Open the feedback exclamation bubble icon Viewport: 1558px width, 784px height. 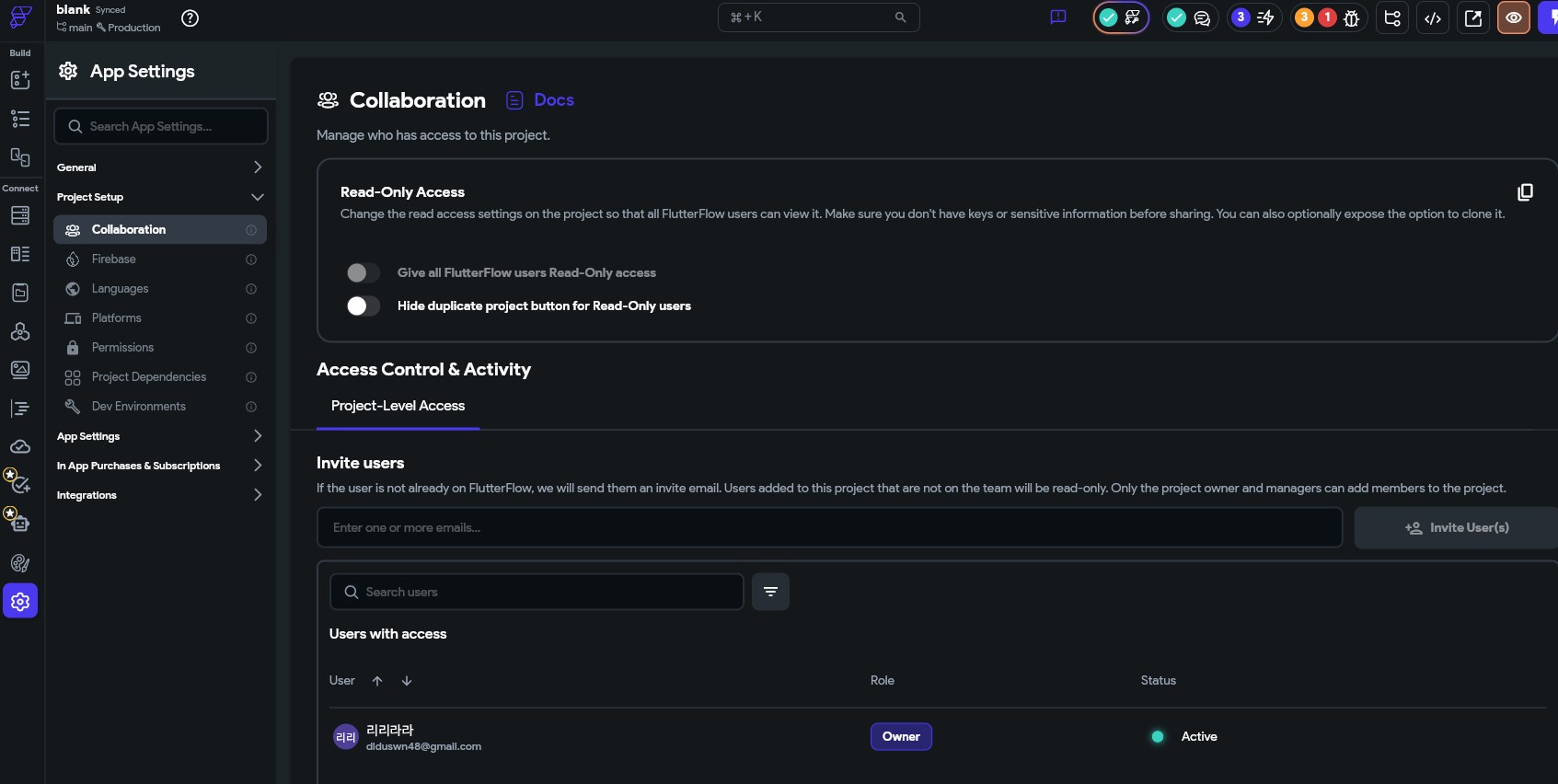tap(1058, 17)
